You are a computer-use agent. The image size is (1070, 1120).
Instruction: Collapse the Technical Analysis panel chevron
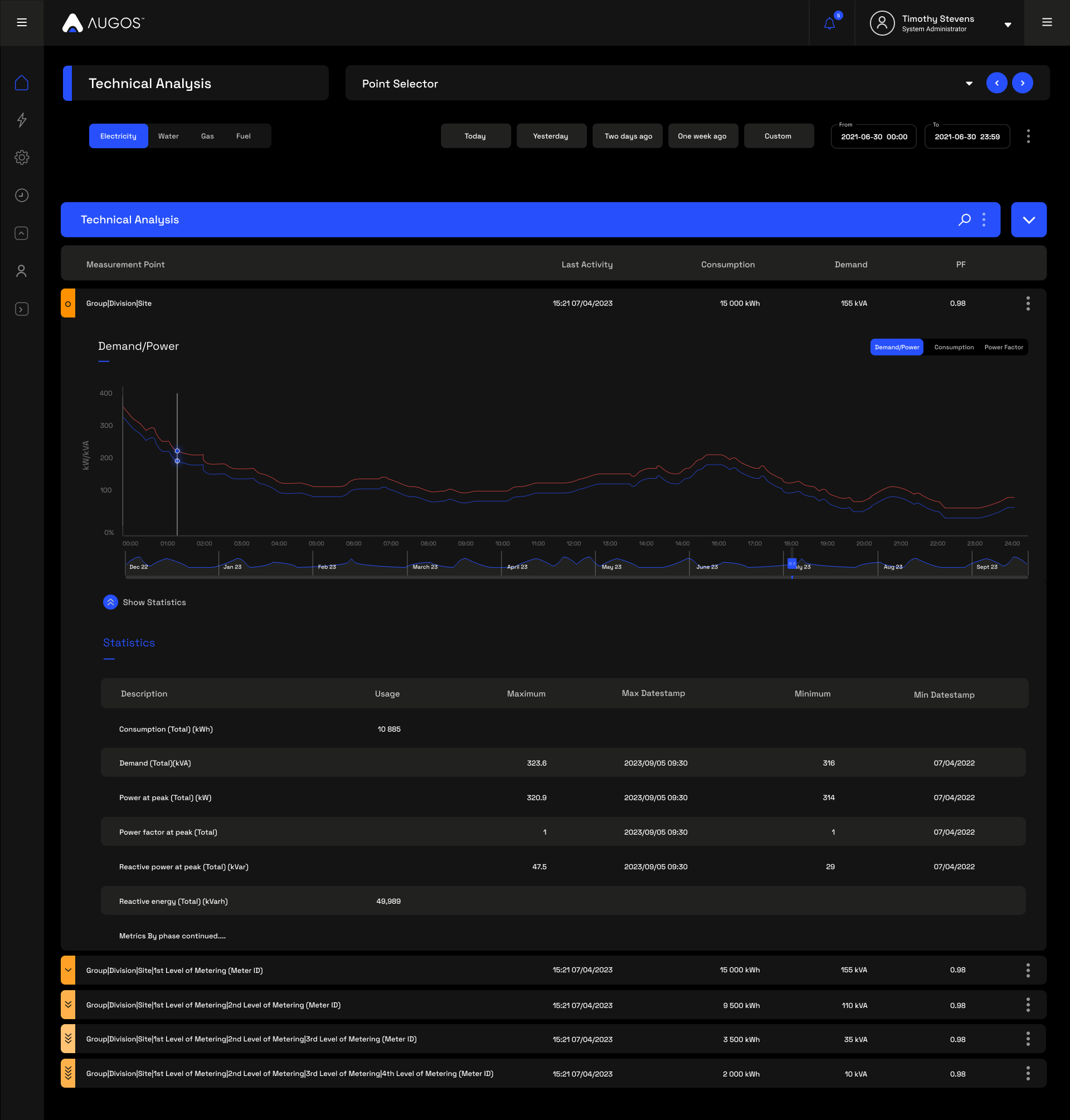click(x=1029, y=219)
